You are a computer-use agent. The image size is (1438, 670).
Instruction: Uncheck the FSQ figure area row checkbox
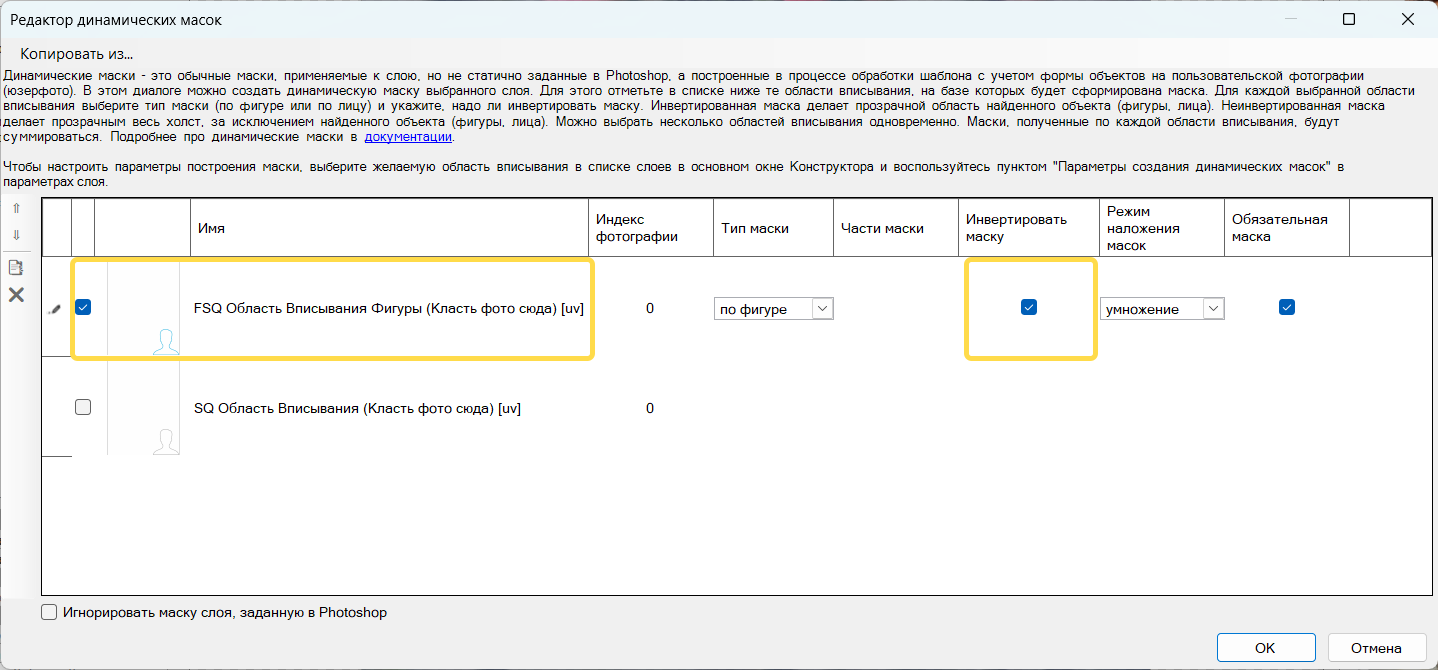pos(83,308)
